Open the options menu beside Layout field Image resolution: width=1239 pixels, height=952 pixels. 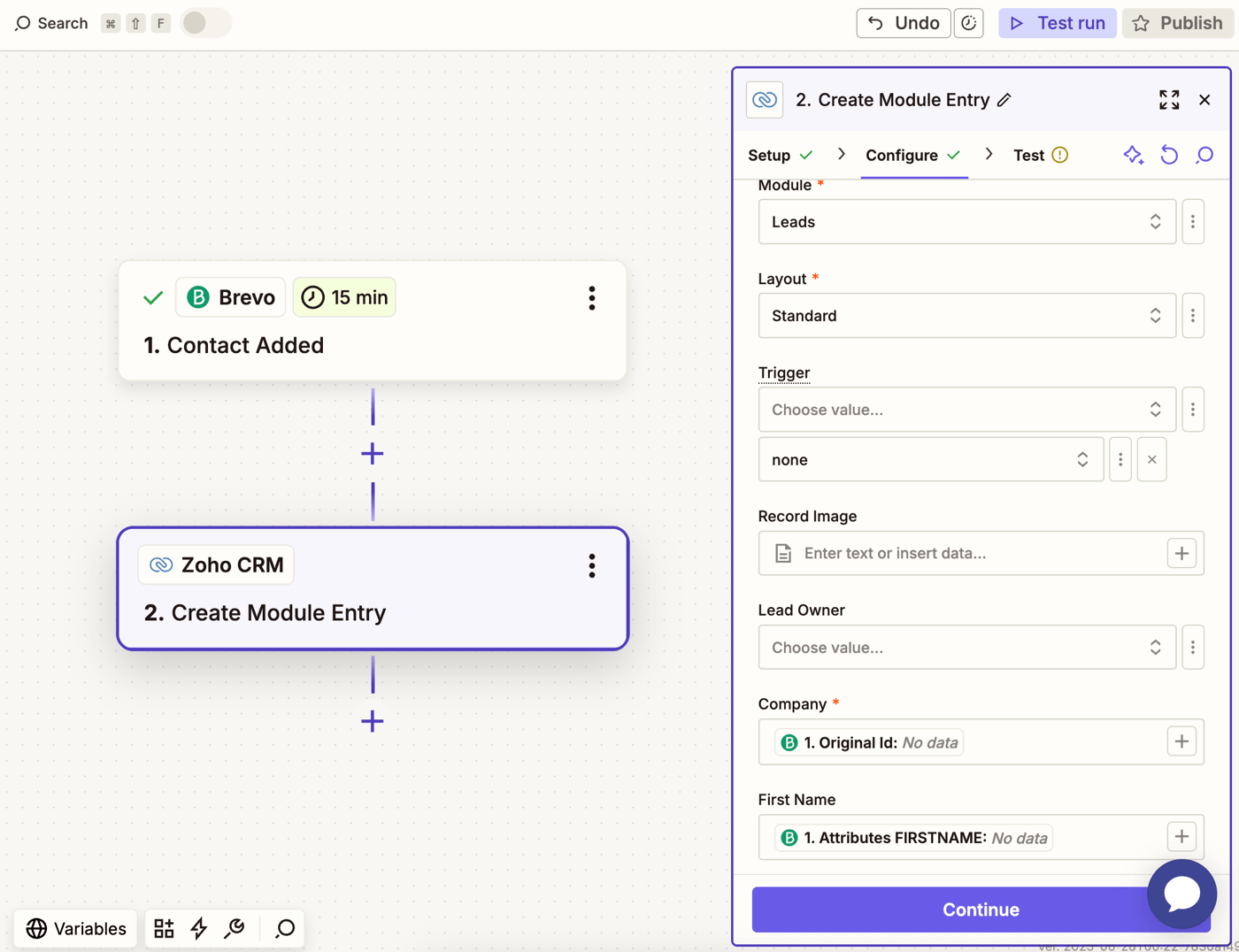point(1193,316)
